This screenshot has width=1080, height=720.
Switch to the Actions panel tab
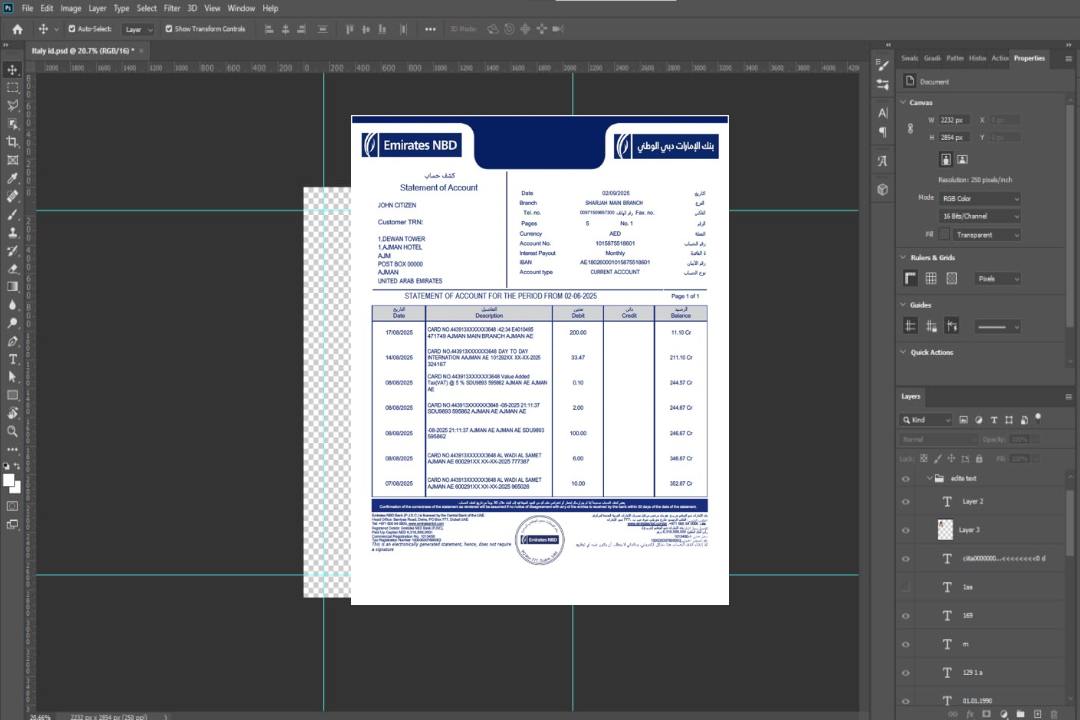click(999, 59)
